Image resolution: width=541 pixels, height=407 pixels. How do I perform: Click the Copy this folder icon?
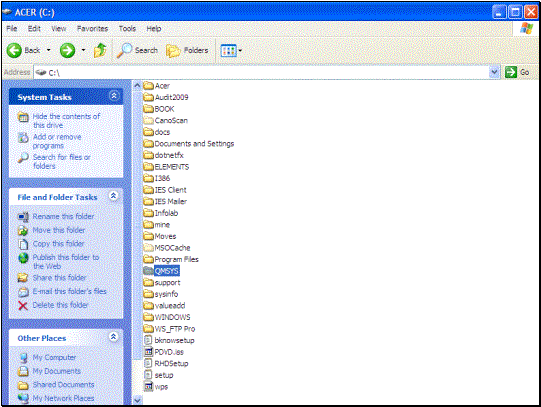click(23, 244)
